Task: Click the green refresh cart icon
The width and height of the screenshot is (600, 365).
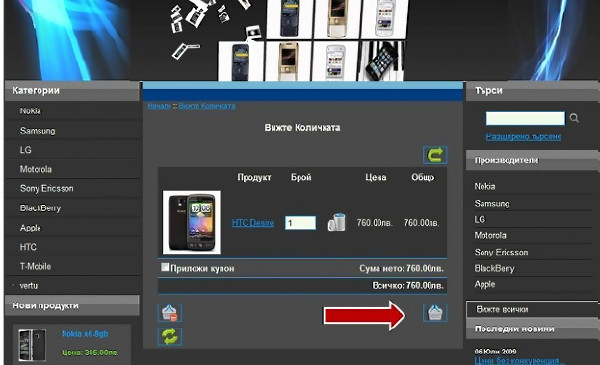Action: point(170,337)
